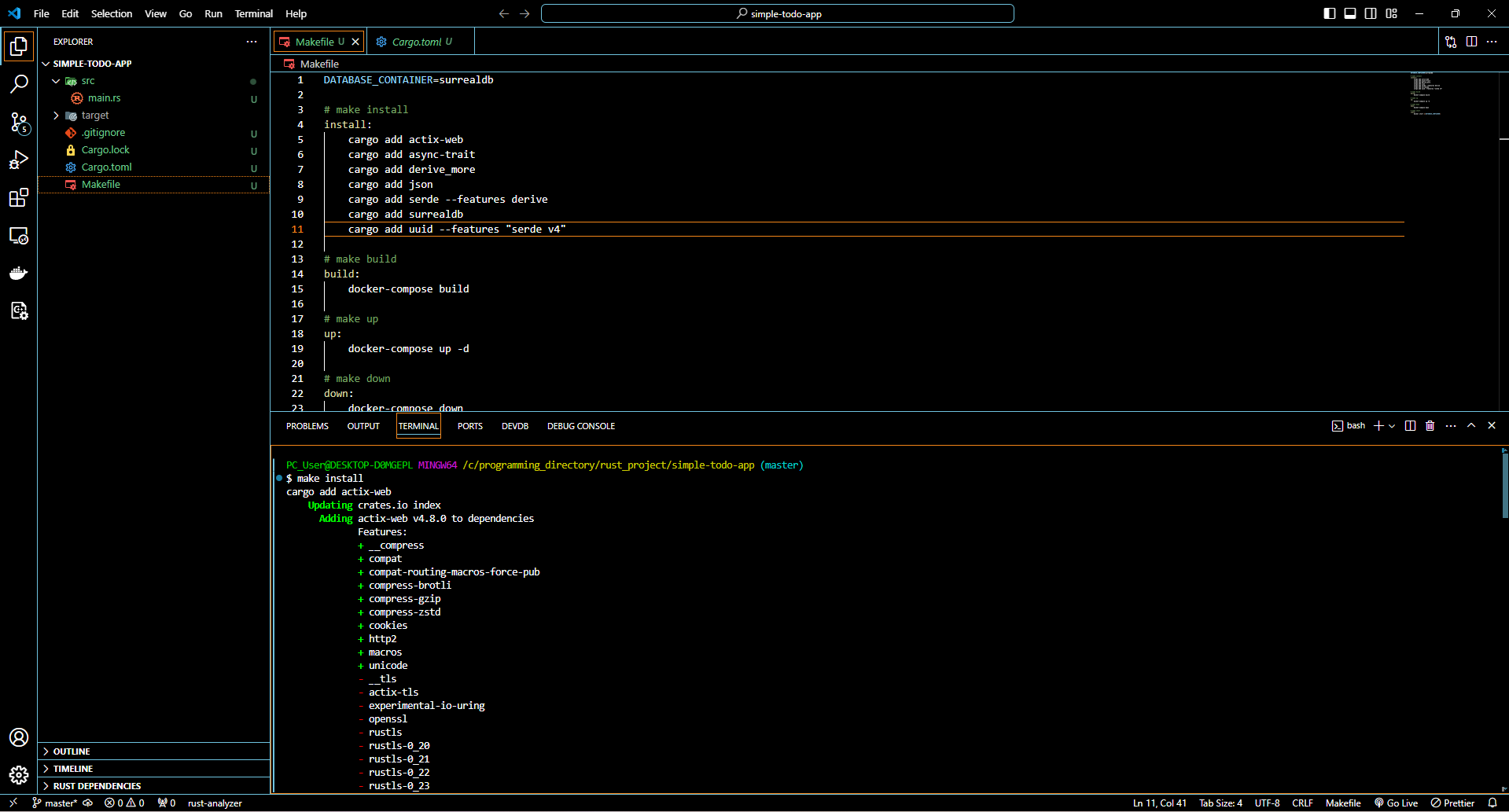Open the Terminal menu in the menu bar

tap(253, 13)
